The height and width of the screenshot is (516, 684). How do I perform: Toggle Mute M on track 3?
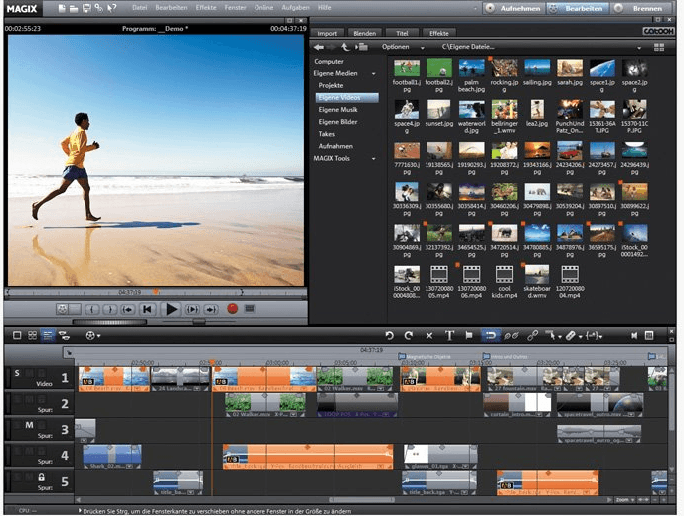[29, 425]
